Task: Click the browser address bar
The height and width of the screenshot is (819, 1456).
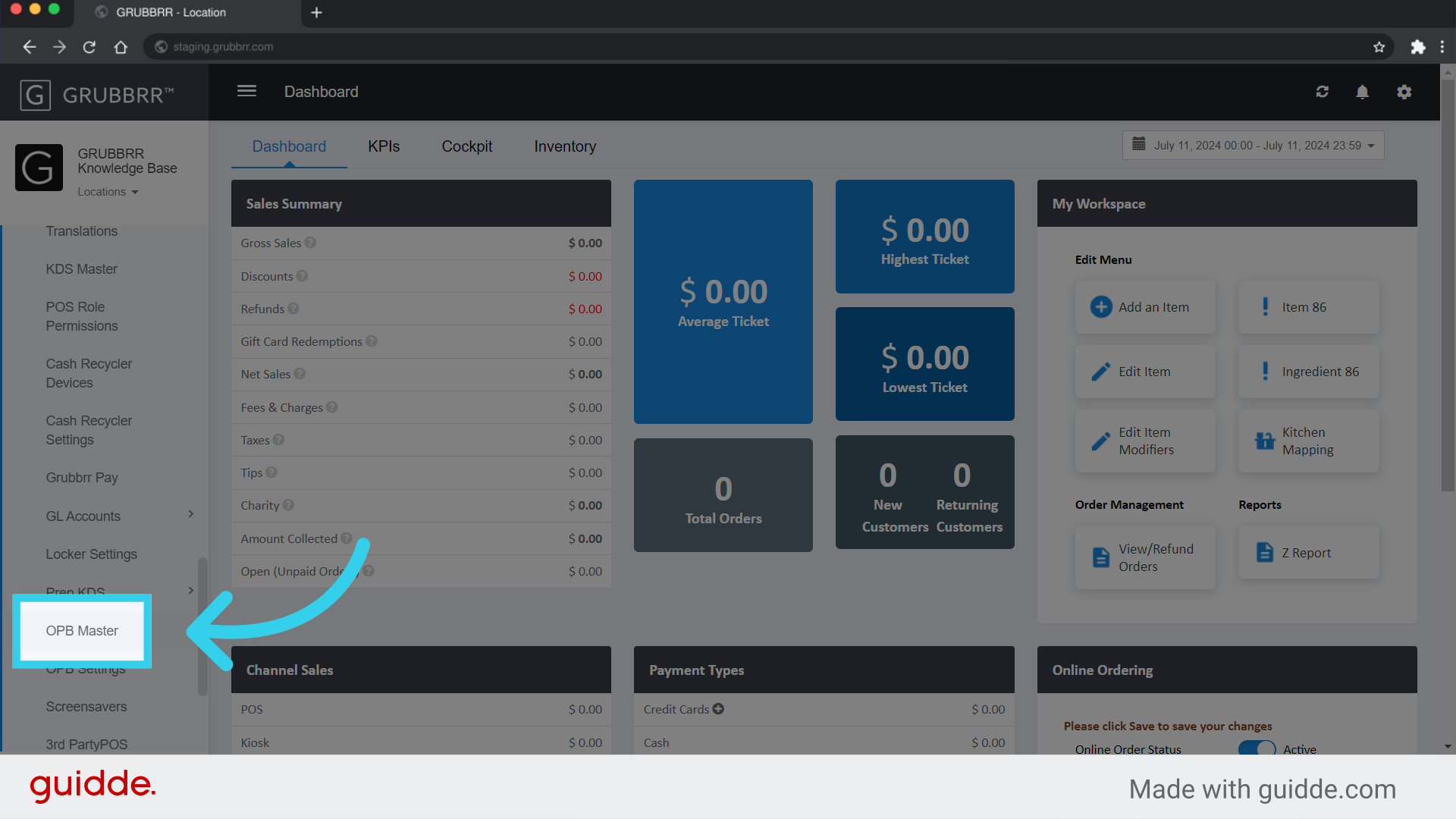Action: [767, 47]
